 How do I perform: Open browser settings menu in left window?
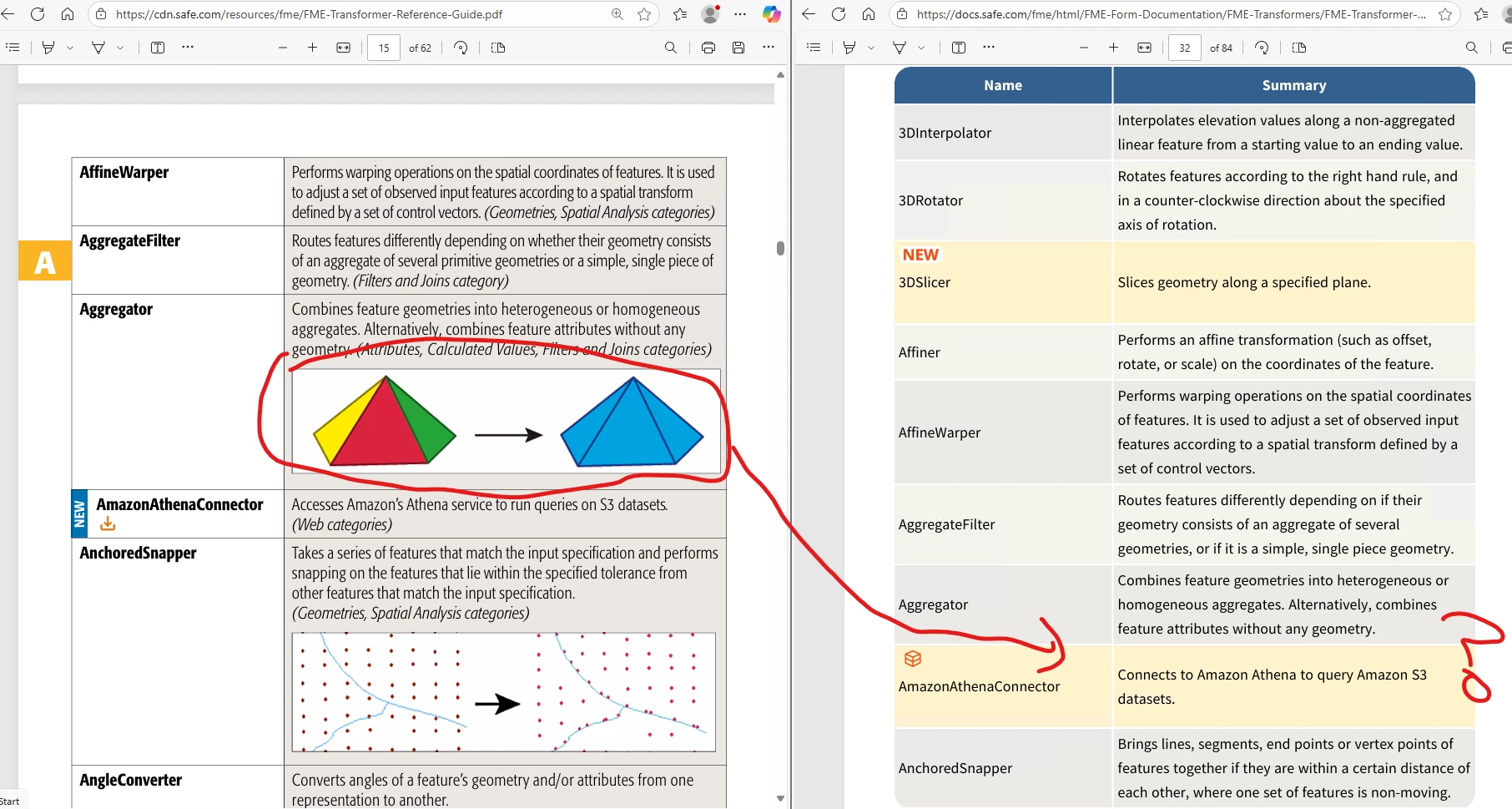740,14
